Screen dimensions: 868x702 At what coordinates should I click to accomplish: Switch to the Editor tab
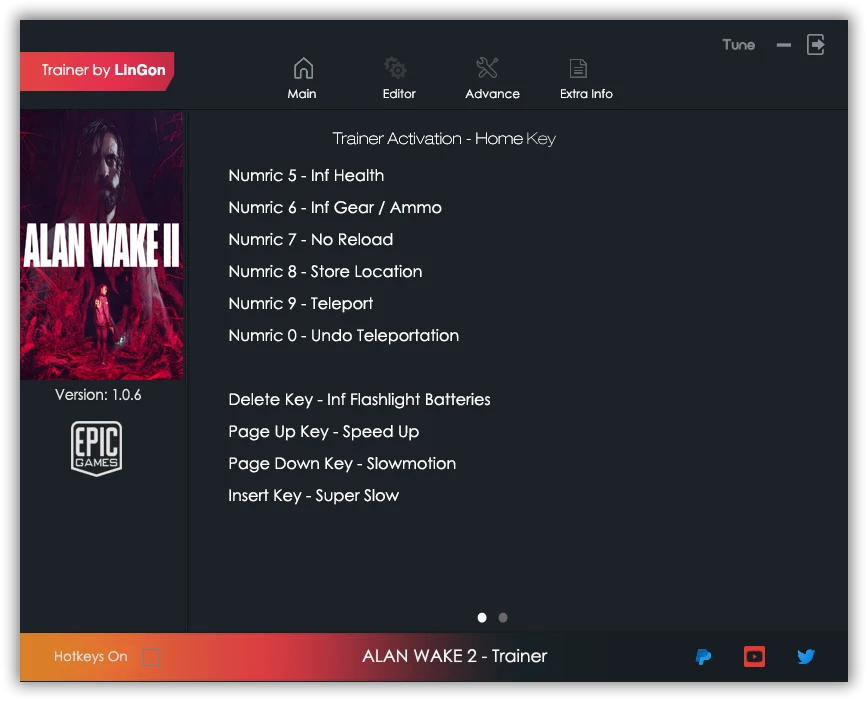pyautogui.click(x=398, y=76)
